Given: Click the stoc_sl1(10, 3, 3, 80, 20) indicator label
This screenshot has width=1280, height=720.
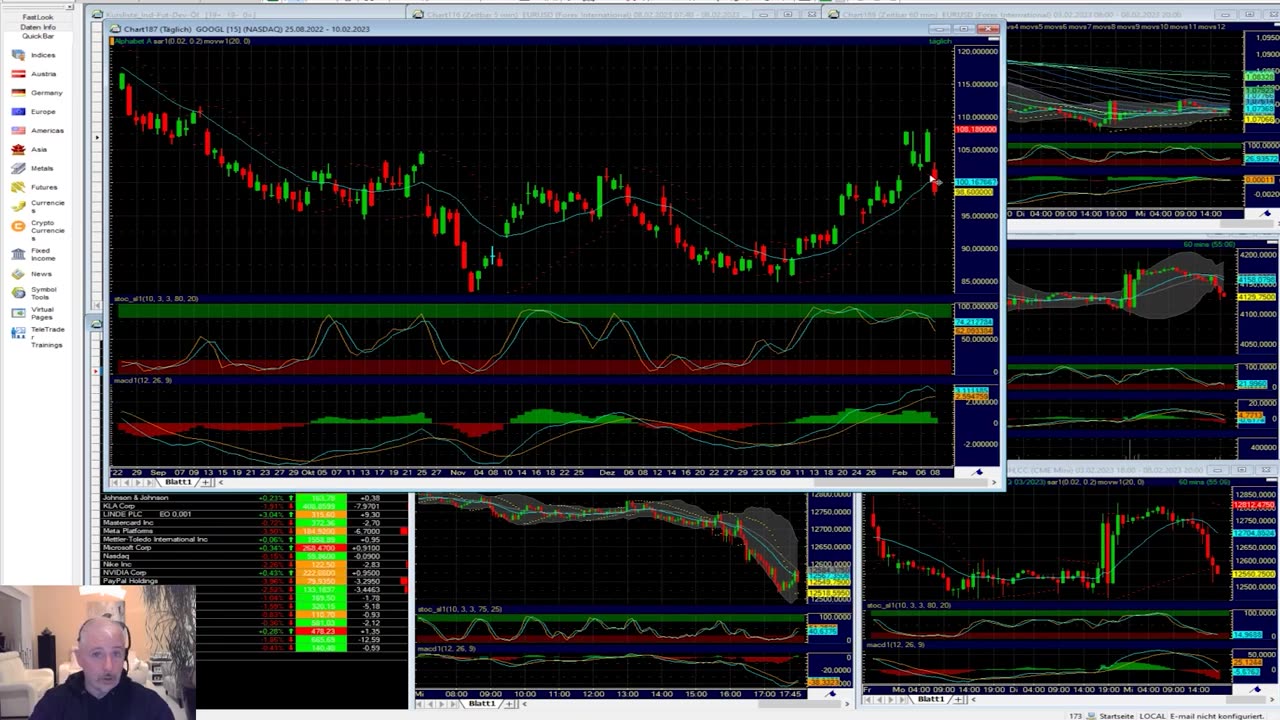Looking at the screenshot, I should click(x=156, y=298).
